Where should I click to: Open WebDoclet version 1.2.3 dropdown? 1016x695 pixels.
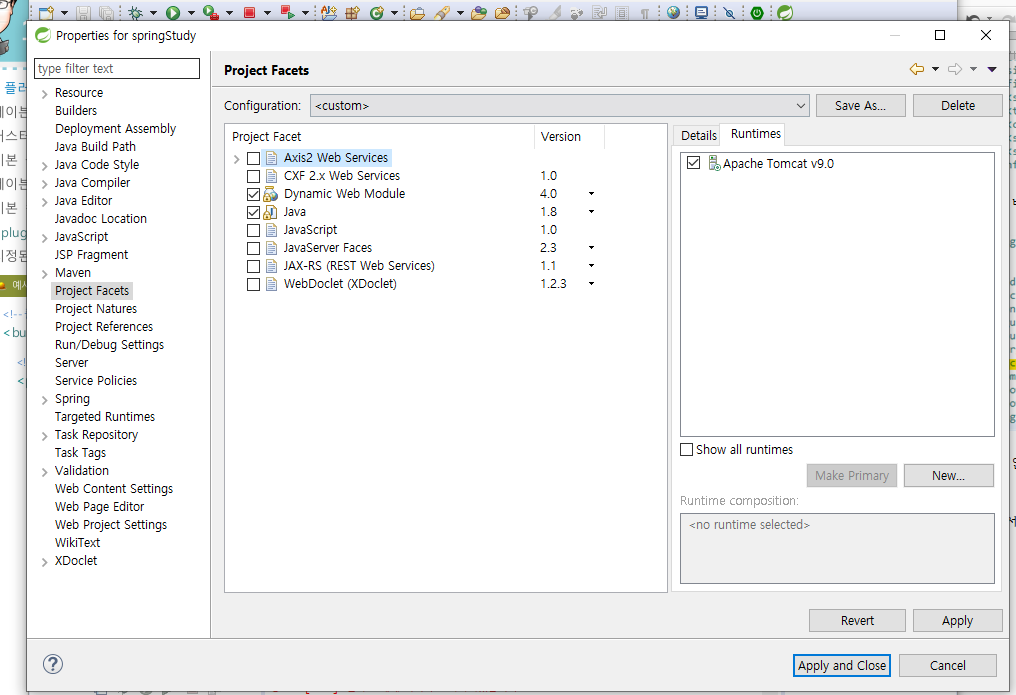[x=591, y=284]
